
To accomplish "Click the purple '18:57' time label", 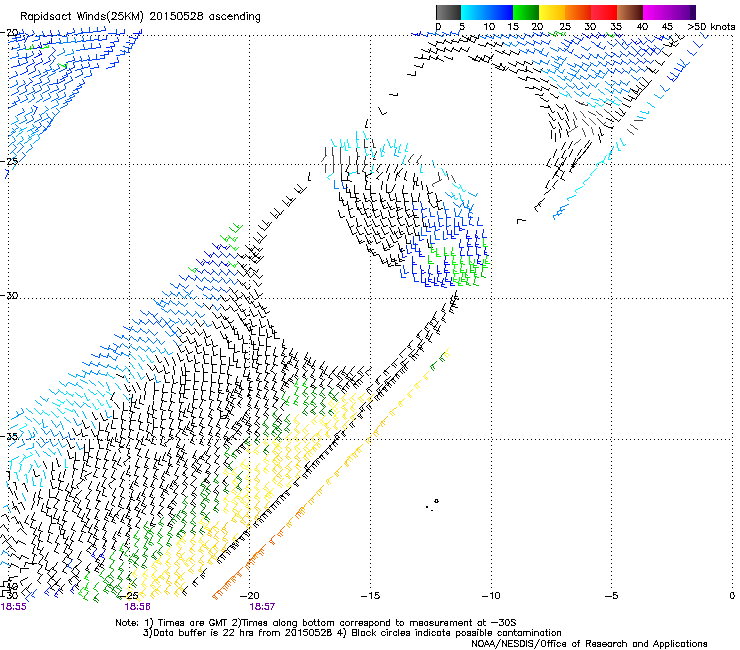I will point(262,607).
